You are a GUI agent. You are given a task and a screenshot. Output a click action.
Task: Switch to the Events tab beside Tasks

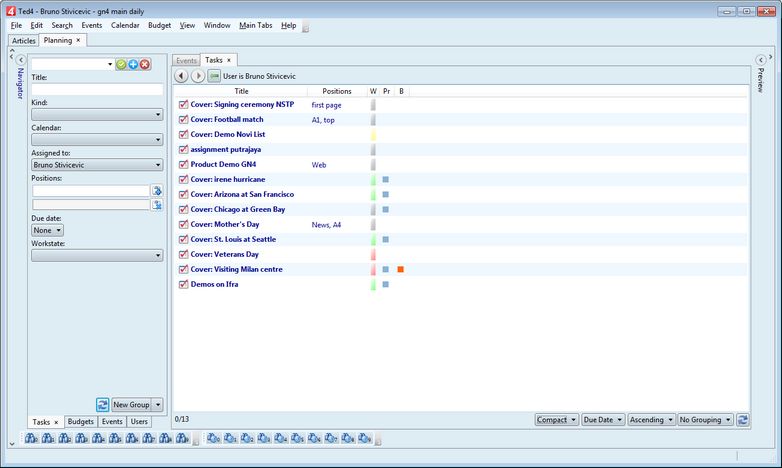click(186, 60)
